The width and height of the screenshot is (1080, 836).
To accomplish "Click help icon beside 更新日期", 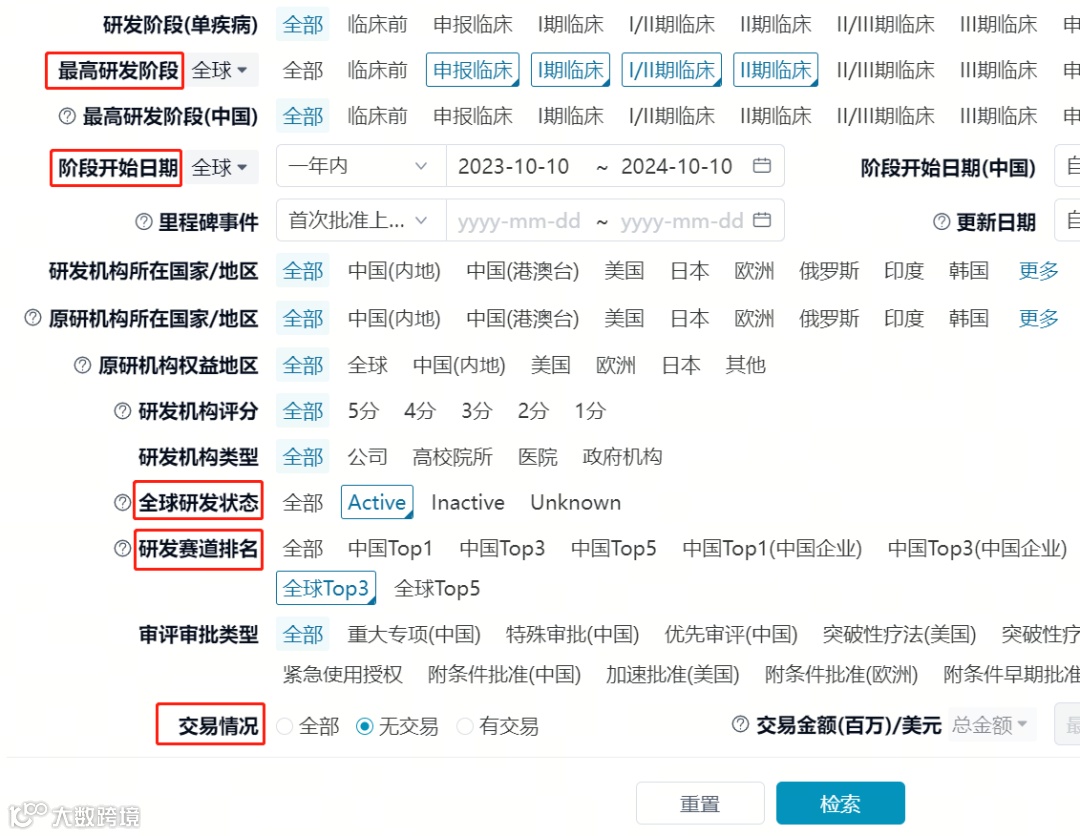I will tap(942, 222).
